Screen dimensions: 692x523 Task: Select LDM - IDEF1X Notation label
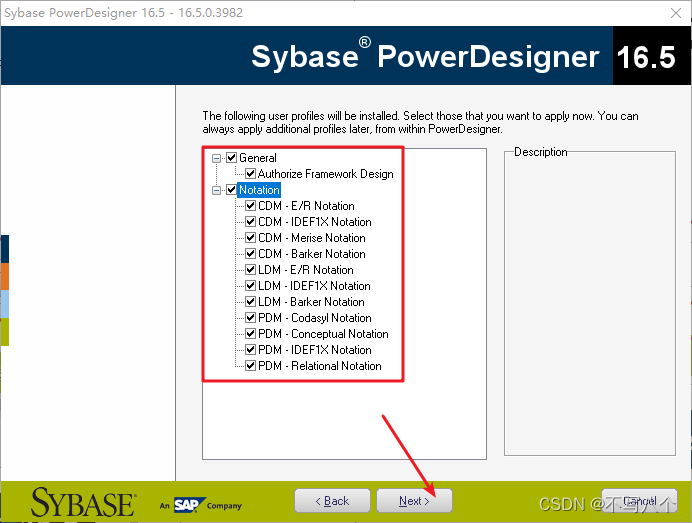[314, 286]
